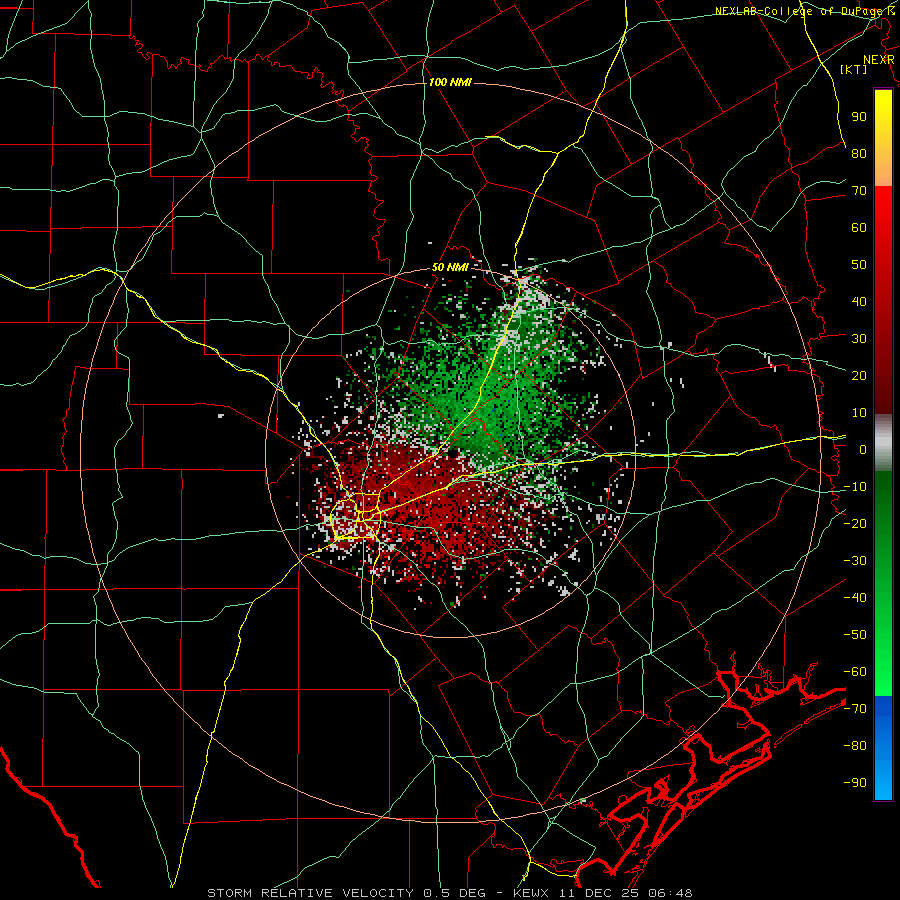
Task: Click the 80 value on velocity scale
Action: (859, 153)
